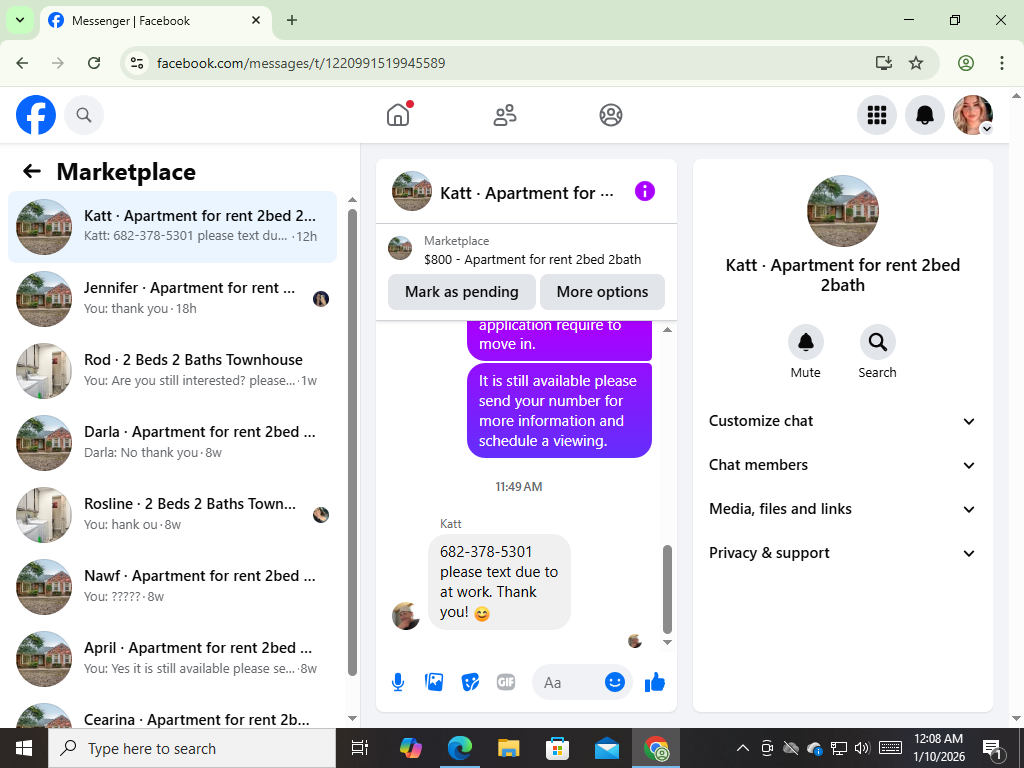
Task: Expand Chat members section
Action: [x=842, y=465]
